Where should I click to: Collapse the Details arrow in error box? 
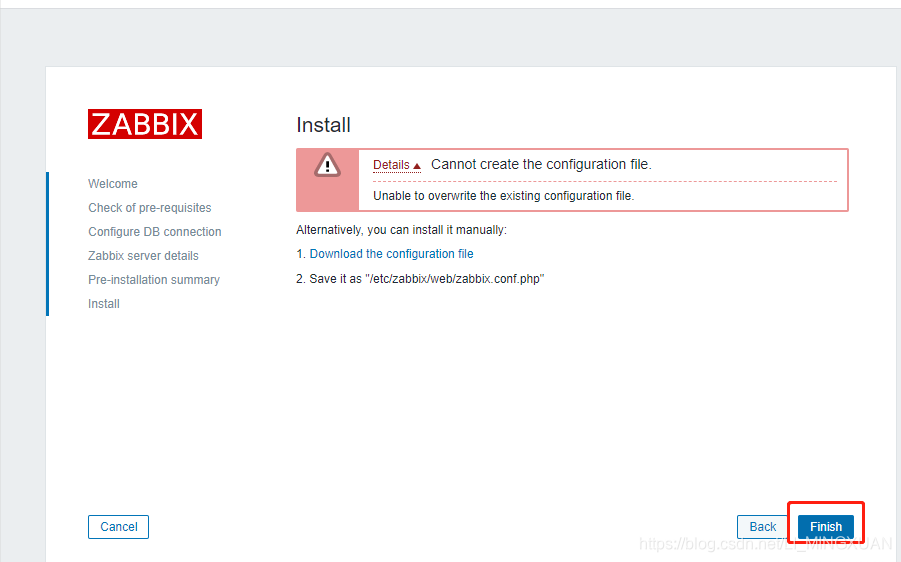click(x=396, y=165)
